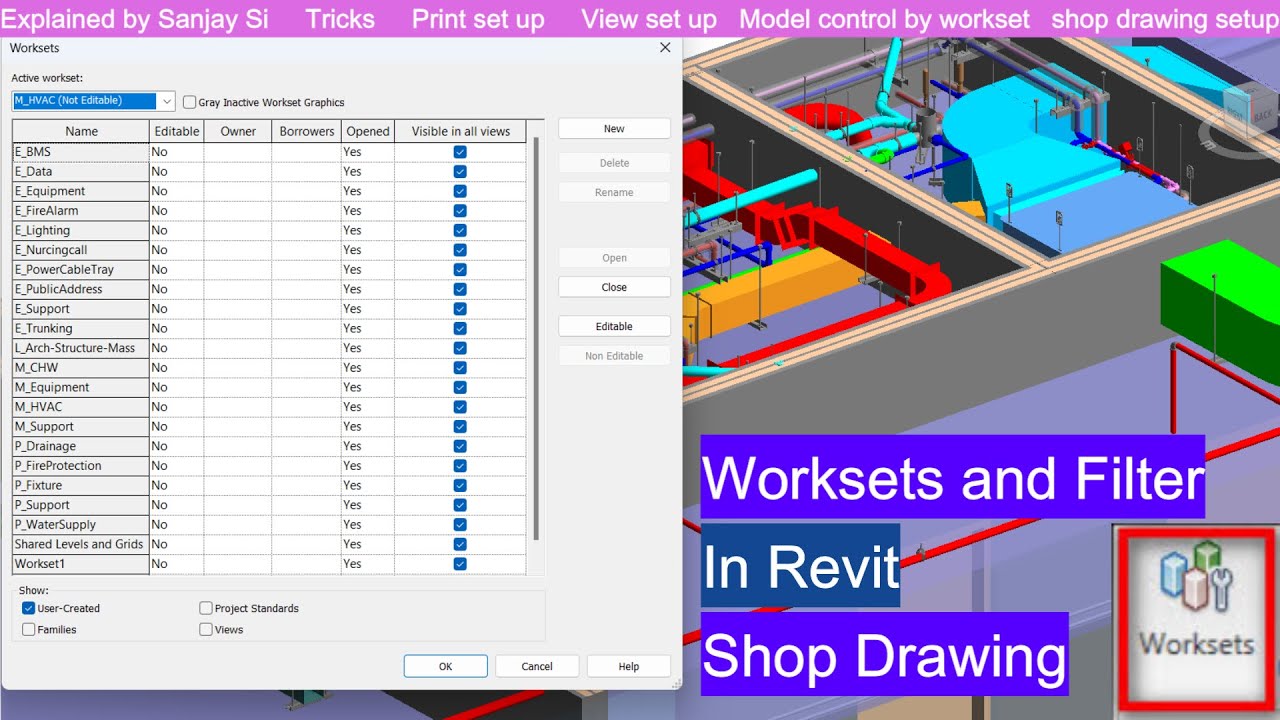Screen dimensions: 1280x720
Task: Click shop drawing setup banner text
Action: (x=1165, y=19)
